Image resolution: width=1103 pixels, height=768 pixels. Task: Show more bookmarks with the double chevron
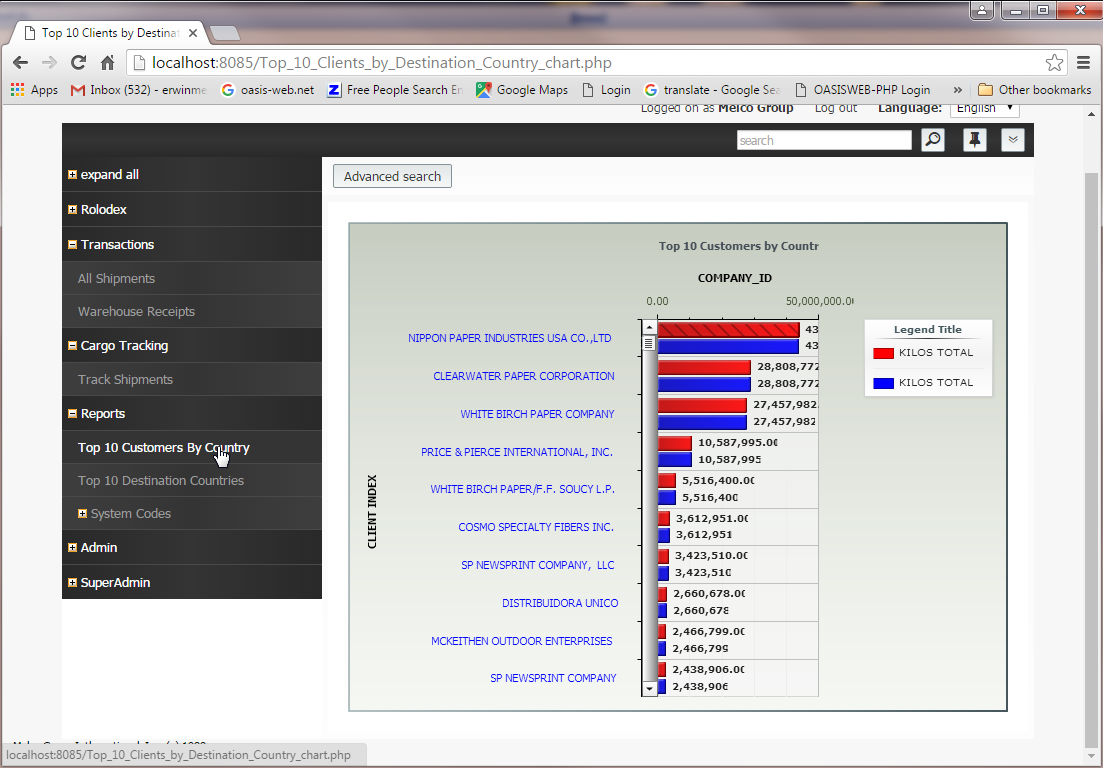pos(957,89)
